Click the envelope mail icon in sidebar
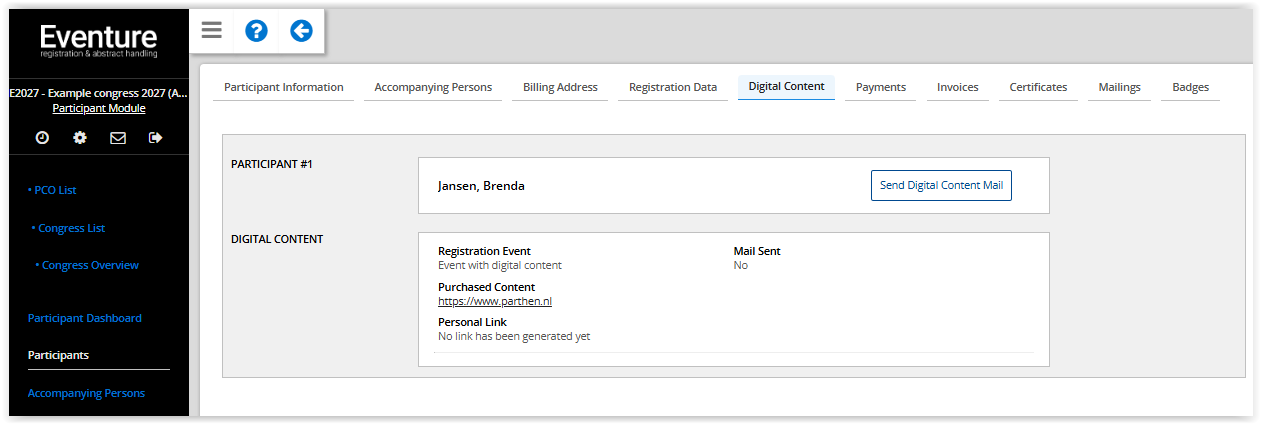The width and height of the screenshot is (1261, 424). pos(118,138)
